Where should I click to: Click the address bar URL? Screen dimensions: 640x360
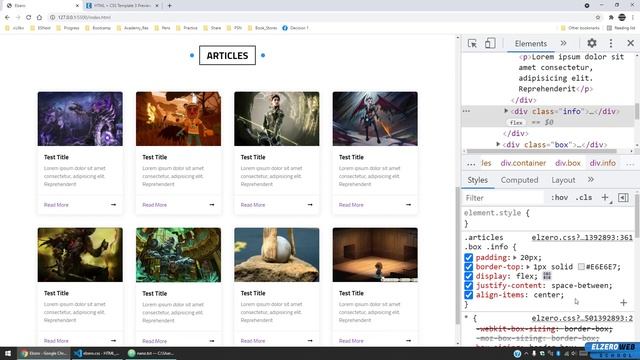point(84,18)
